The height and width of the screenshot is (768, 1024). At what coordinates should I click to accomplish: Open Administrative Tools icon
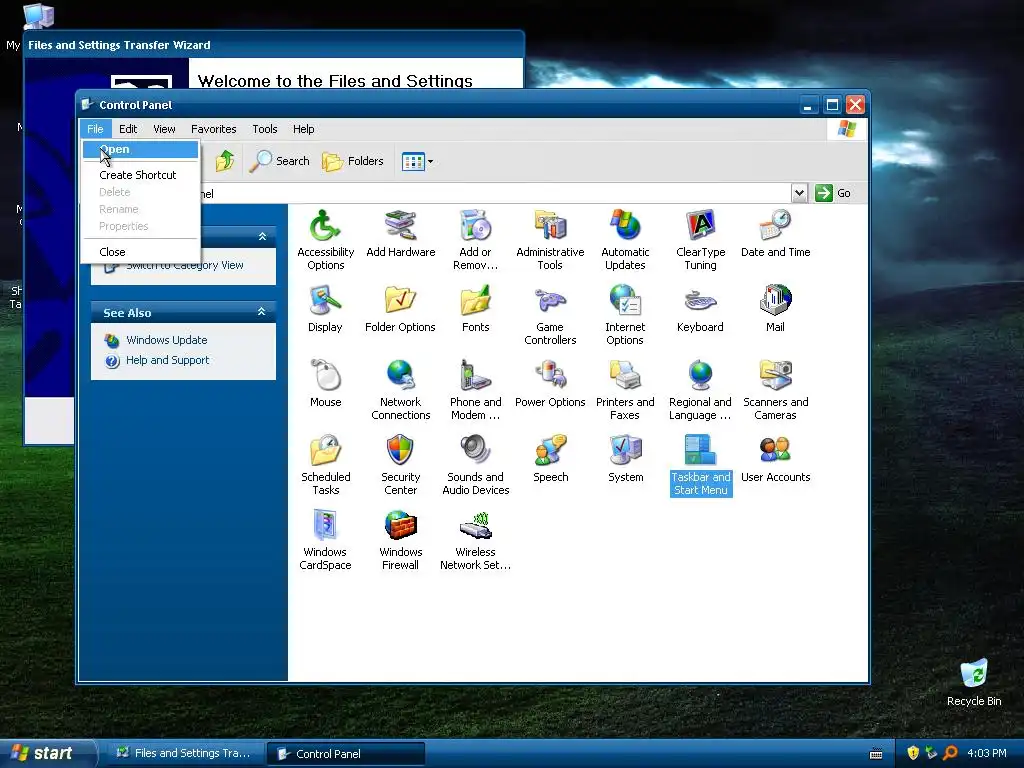(550, 239)
